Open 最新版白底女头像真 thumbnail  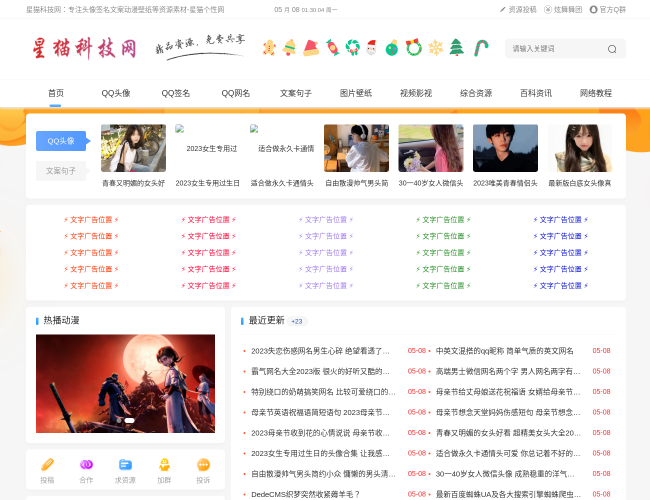click(x=580, y=148)
